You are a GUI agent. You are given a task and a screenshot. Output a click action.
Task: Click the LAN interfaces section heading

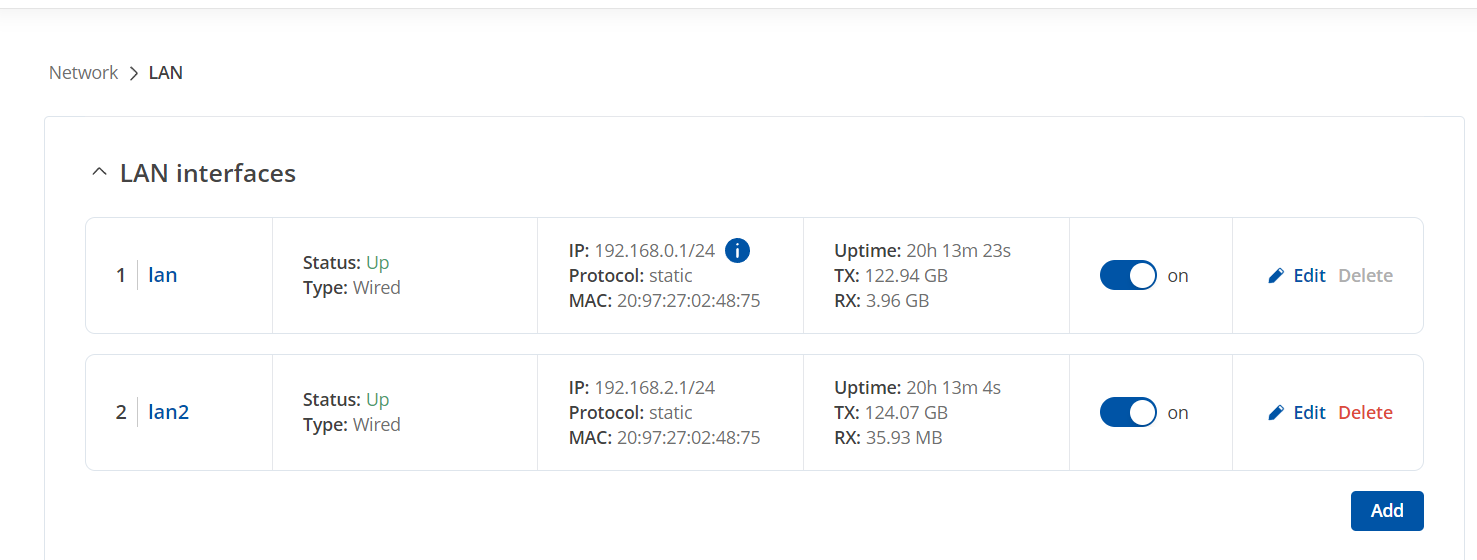tap(208, 173)
